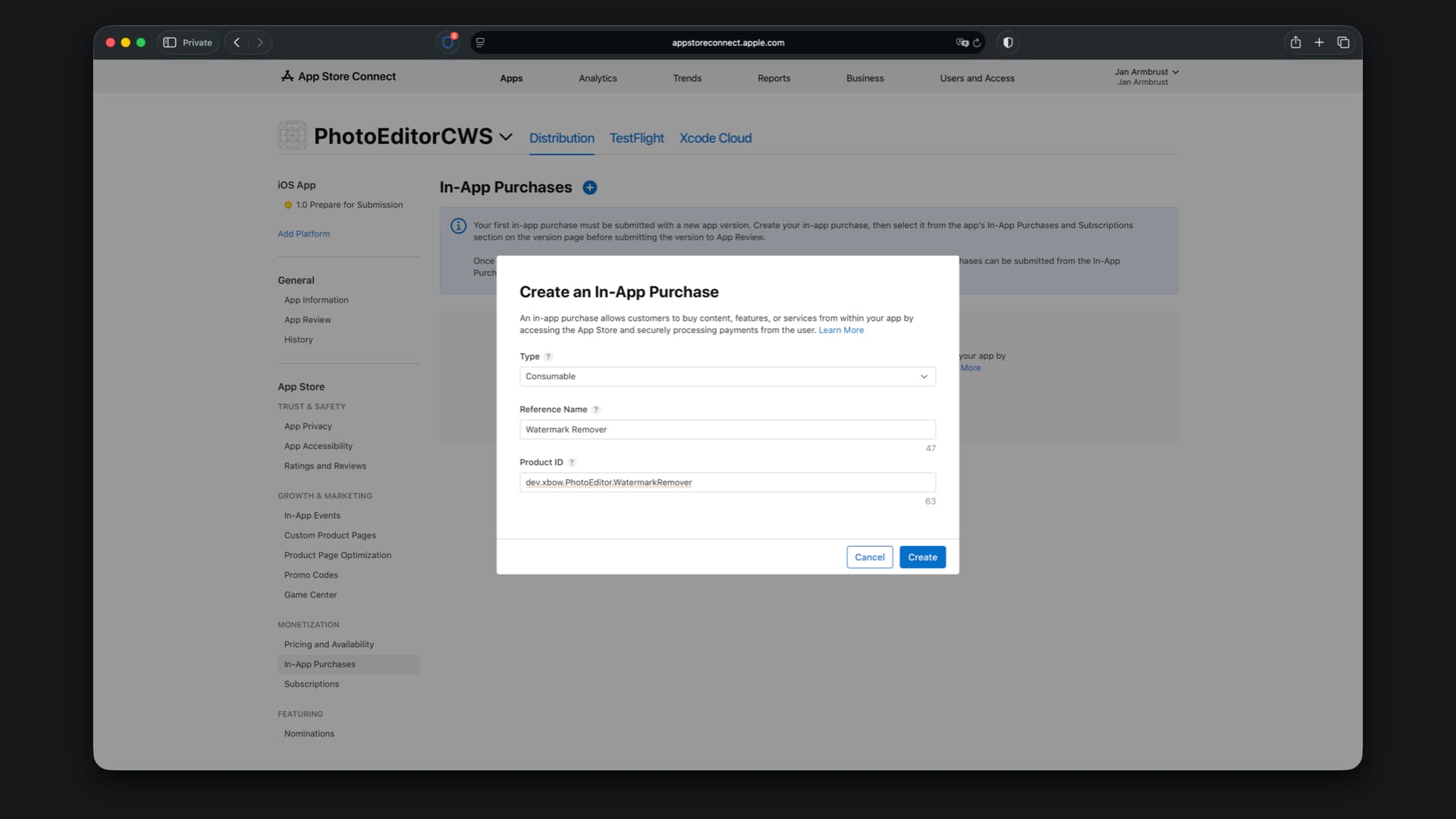1456x819 pixels.
Task: Open the tab overview icon
Action: pyautogui.click(x=1343, y=42)
